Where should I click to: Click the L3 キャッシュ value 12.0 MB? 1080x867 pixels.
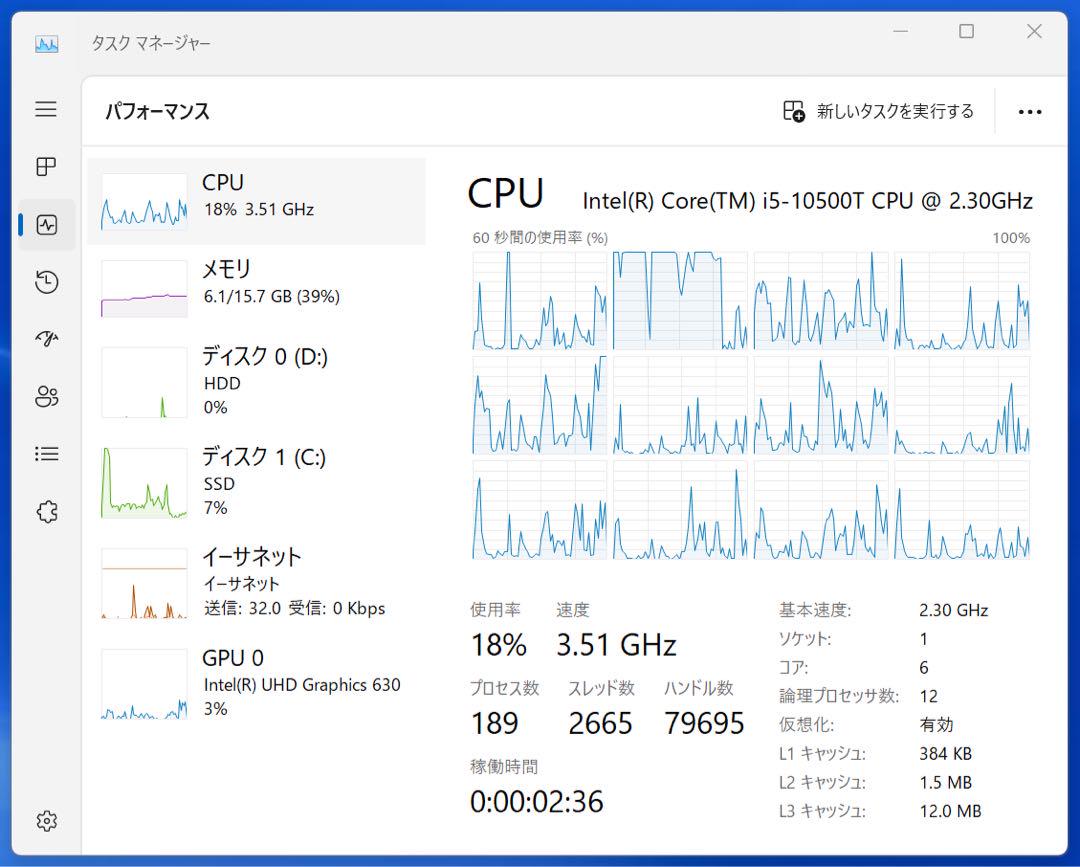click(950, 811)
